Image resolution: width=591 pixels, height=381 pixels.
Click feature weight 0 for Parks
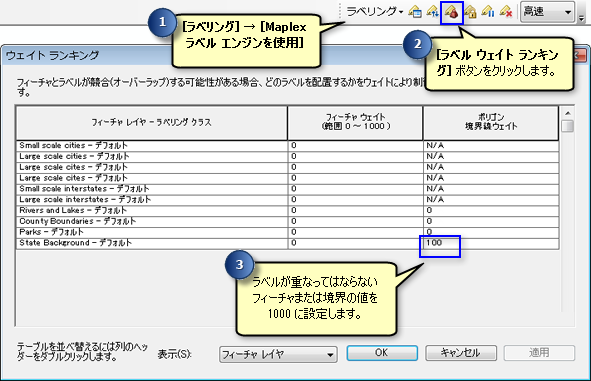pos(355,233)
